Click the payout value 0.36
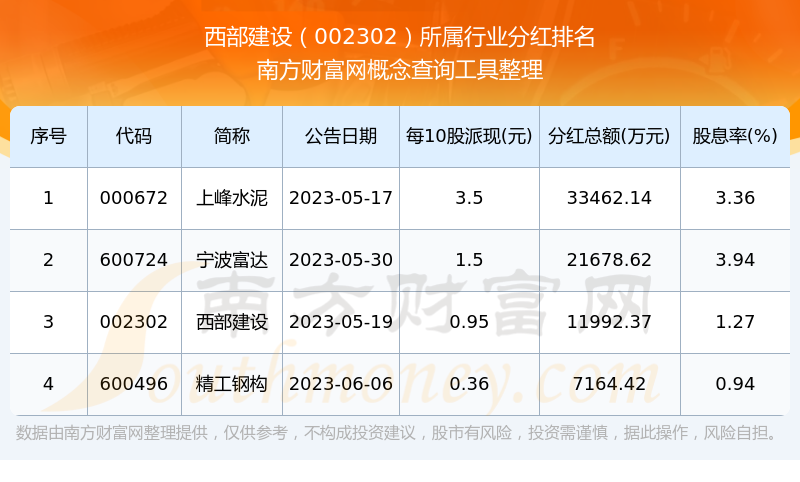This screenshot has height=482, width=800. tap(469, 384)
